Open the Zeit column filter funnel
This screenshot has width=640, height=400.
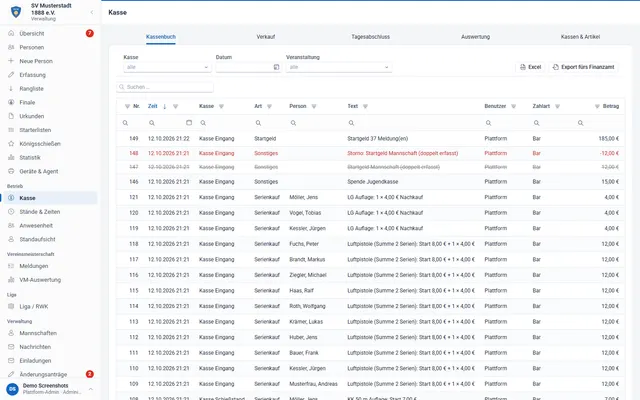176,107
